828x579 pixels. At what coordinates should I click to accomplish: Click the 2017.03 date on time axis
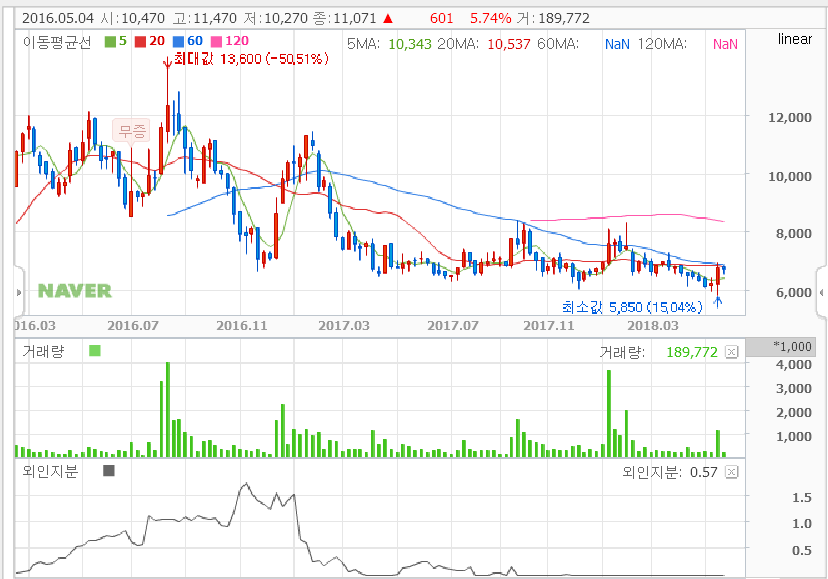coord(342,325)
